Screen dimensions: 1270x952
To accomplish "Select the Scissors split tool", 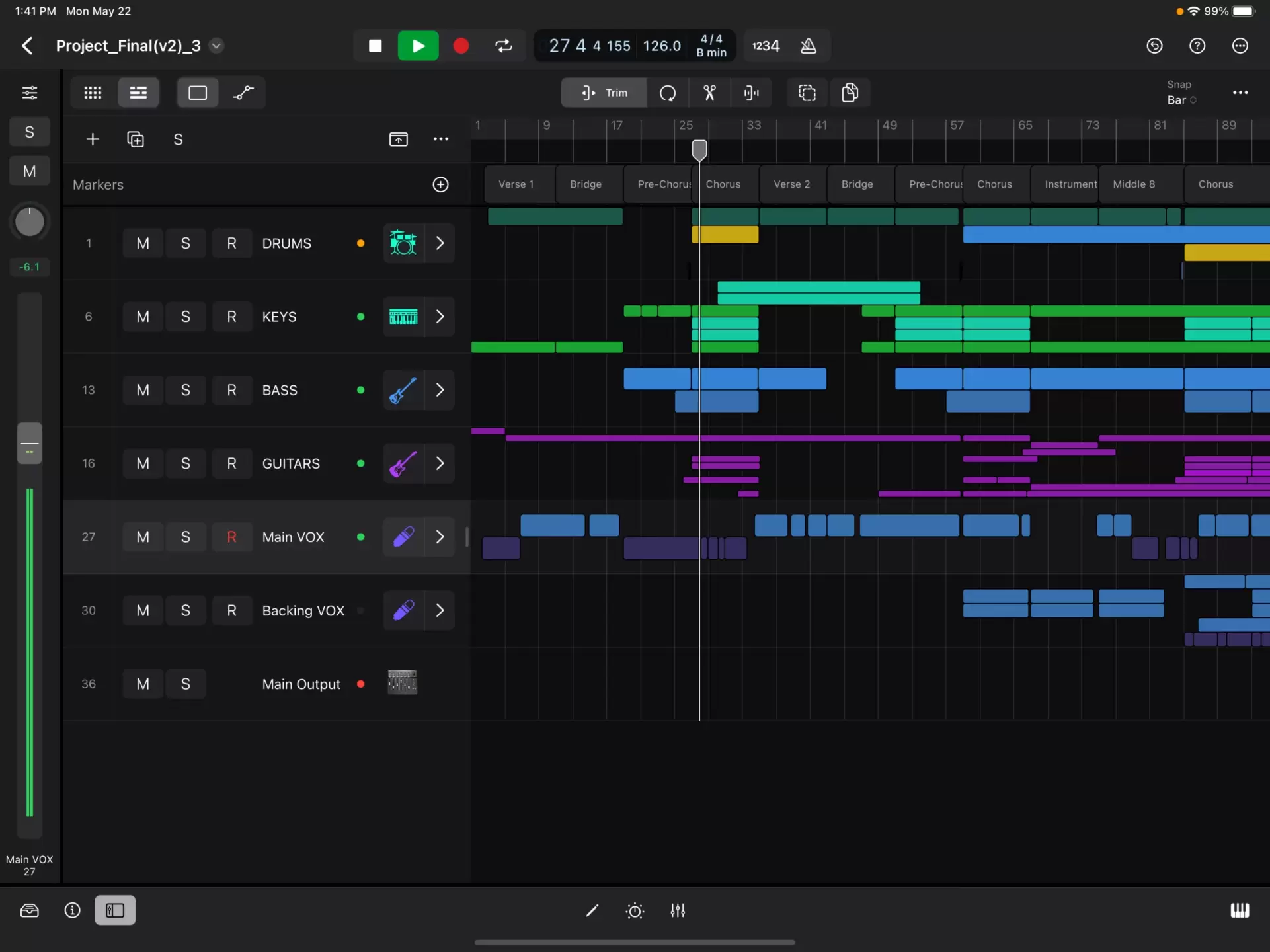I will 709,93.
